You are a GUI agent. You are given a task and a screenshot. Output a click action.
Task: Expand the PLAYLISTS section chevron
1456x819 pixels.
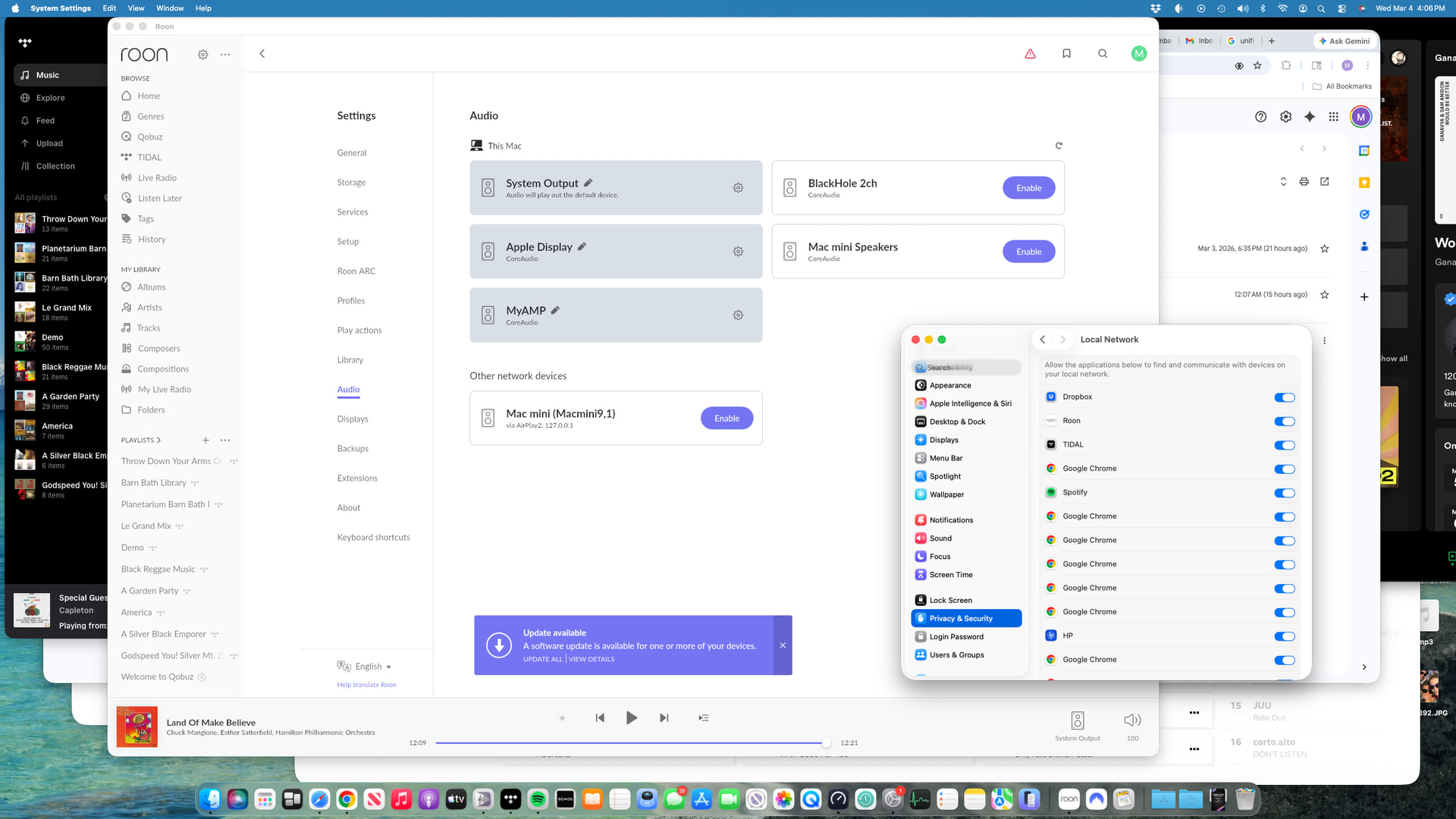pos(158,440)
